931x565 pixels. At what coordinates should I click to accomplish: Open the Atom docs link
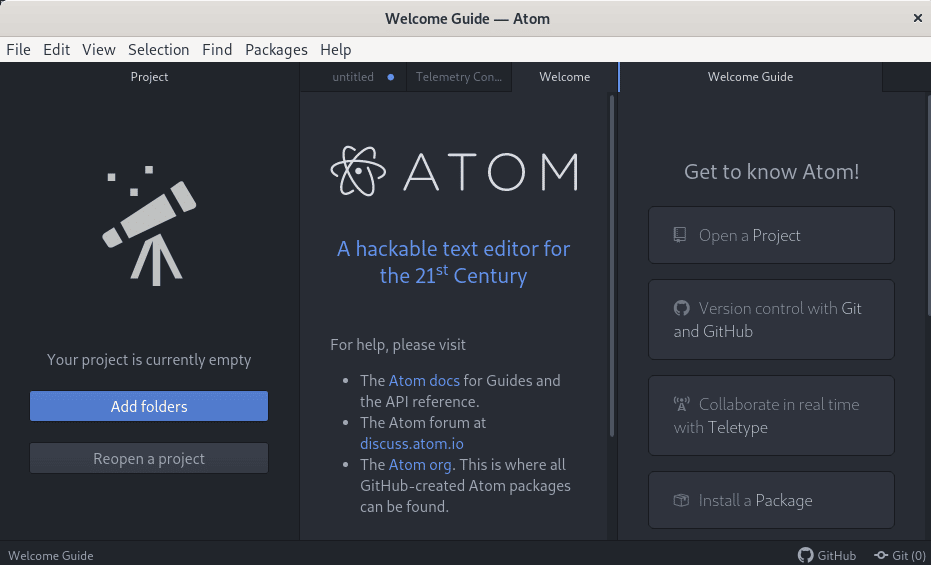(x=424, y=380)
